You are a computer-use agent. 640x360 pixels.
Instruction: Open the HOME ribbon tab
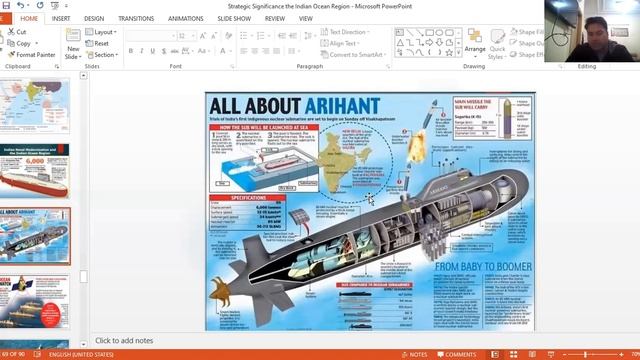29,18
